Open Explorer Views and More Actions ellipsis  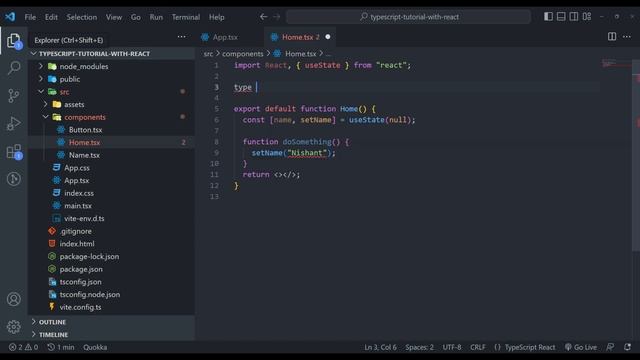pyautogui.click(x=181, y=37)
